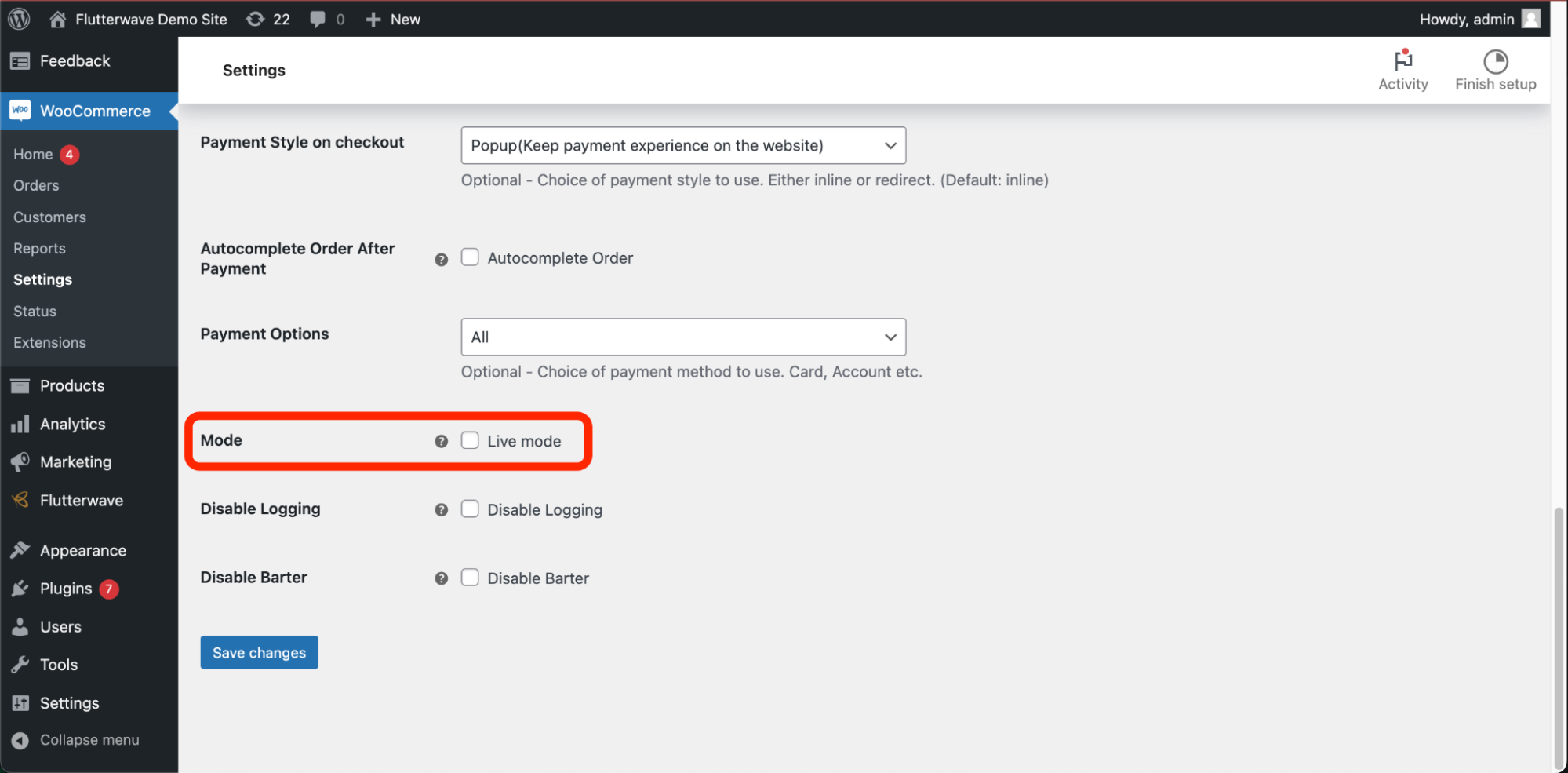The width and height of the screenshot is (1568, 773).
Task: Open Flutterwave Demo Site link
Action: click(x=151, y=19)
